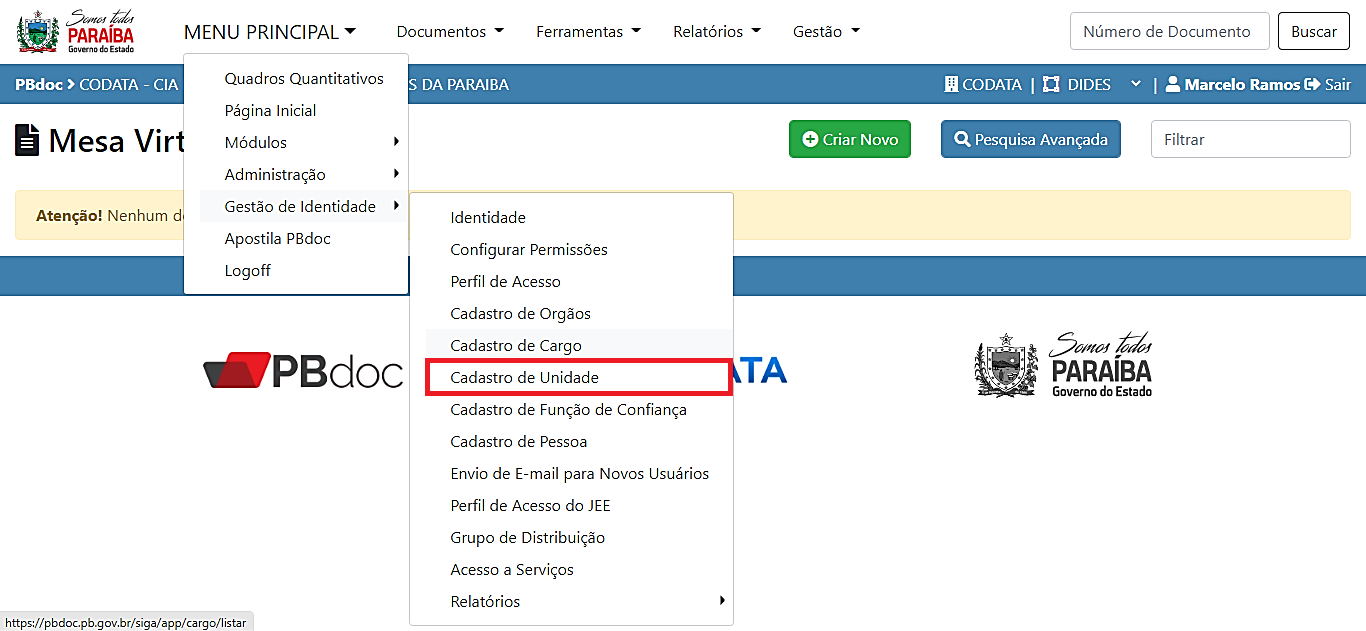
Task: Focus the Número de Documento field
Action: [x=1170, y=32]
